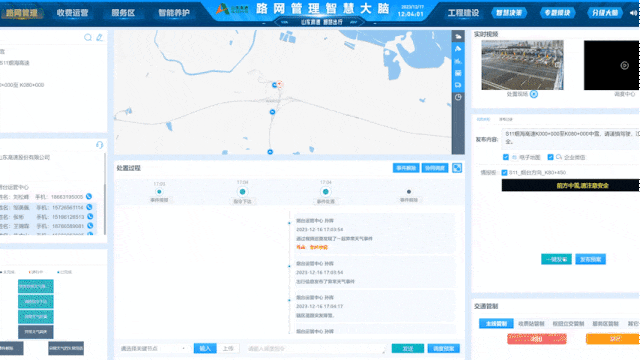Uncheck the 企业微信 checkbox
The width and height of the screenshot is (640, 360).
coord(550,157)
